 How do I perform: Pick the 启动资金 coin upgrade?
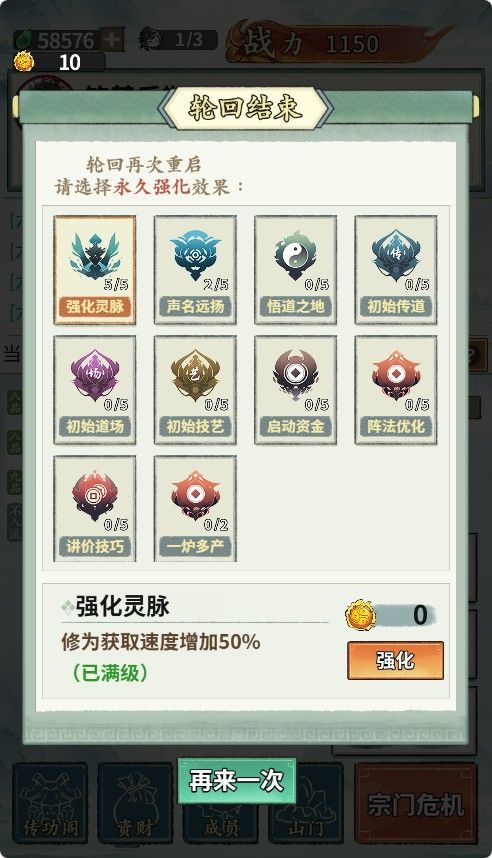(296, 390)
